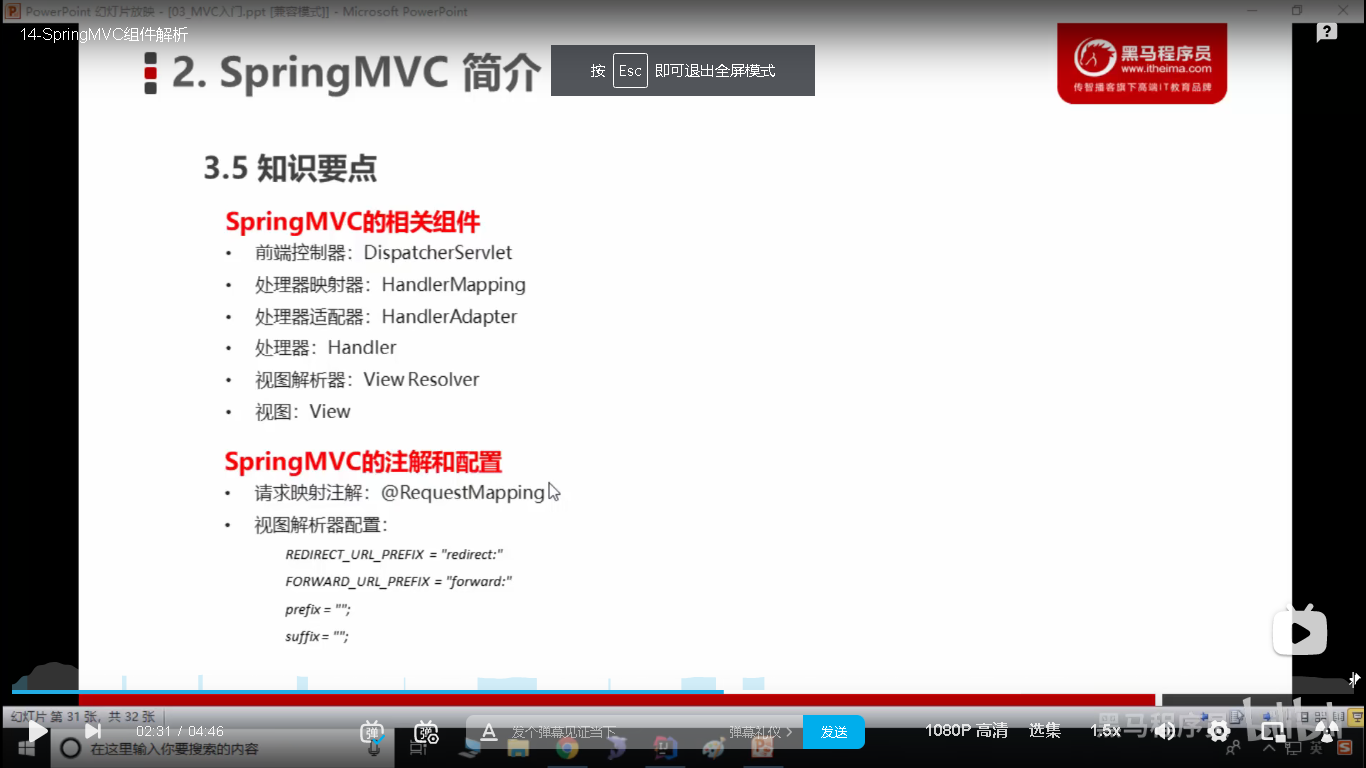
Task: Click the 请求映射注解: @RequestMapping line
Action: [400, 493]
